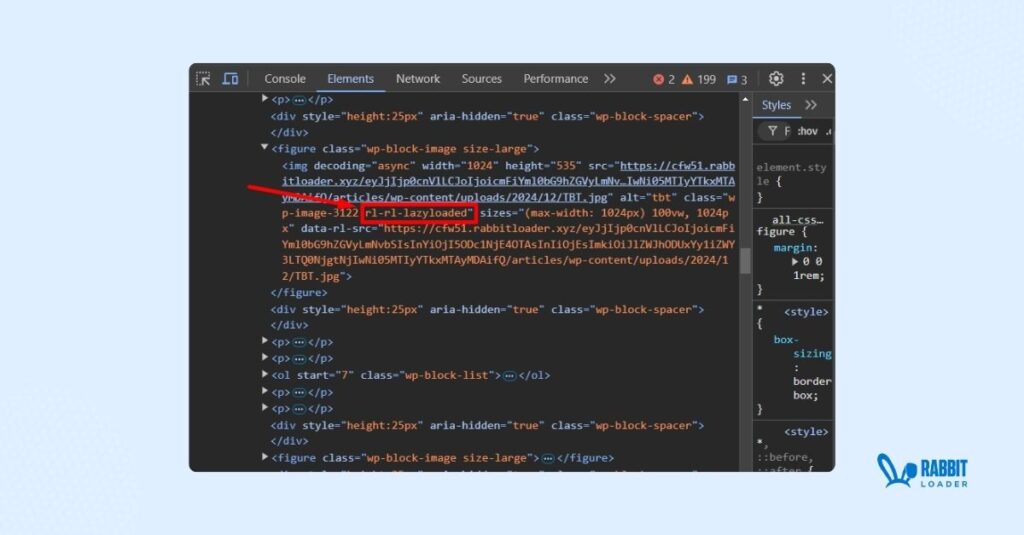
Task: Open the img src URL link
Action: (508, 182)
